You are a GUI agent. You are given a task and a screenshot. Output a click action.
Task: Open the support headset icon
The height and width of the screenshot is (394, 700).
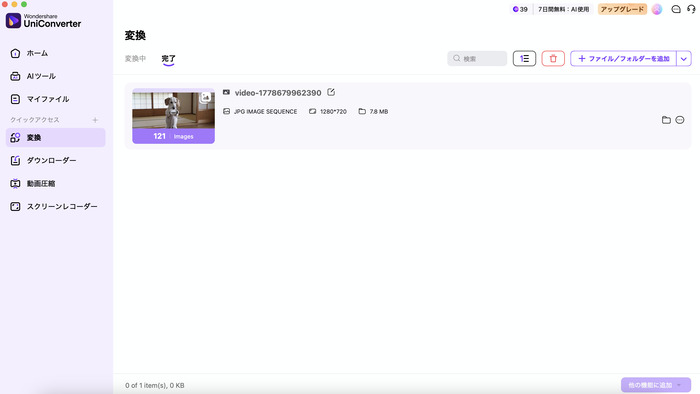691,9
